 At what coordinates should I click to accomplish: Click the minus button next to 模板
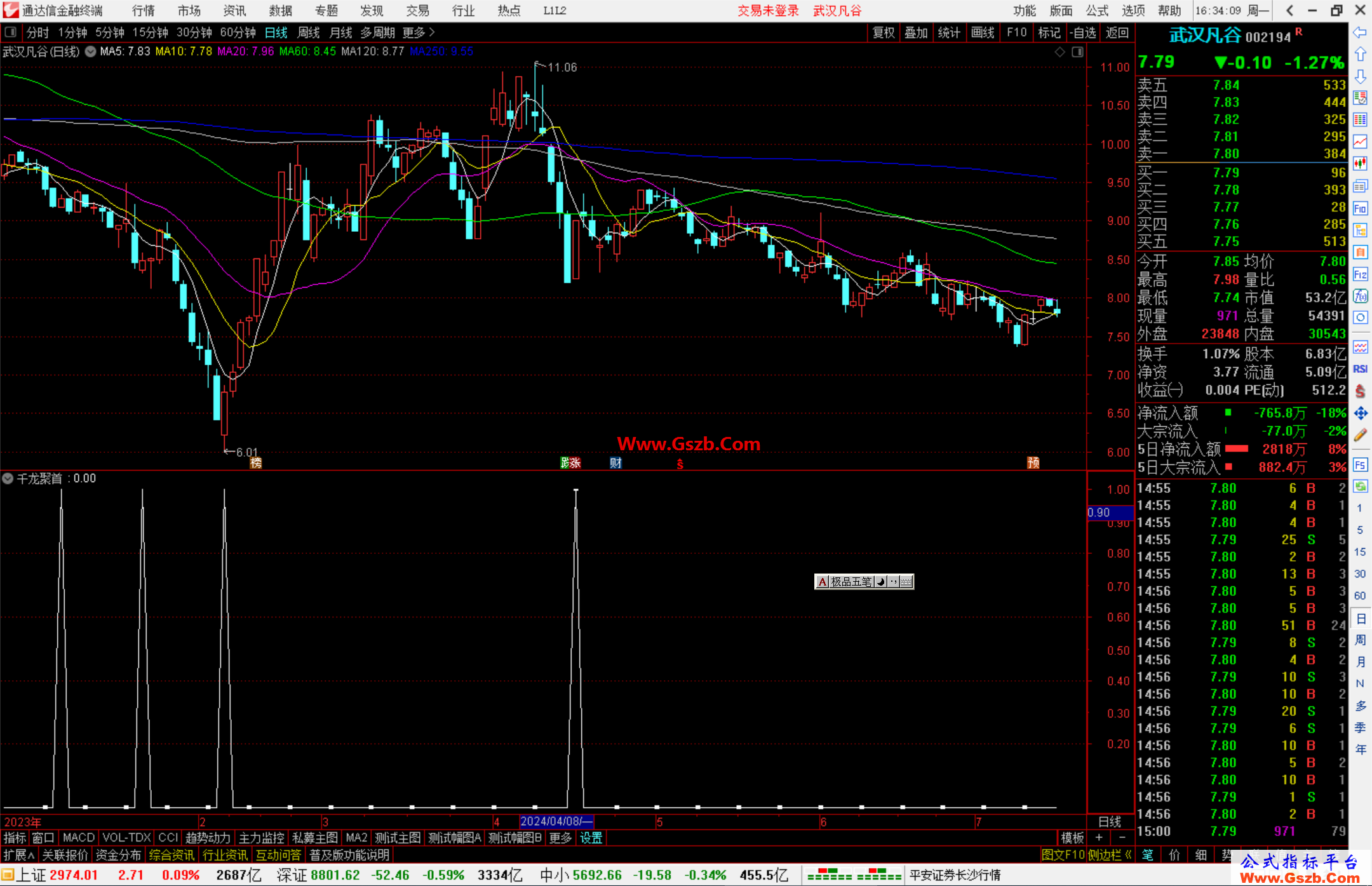click(1122, 838)
